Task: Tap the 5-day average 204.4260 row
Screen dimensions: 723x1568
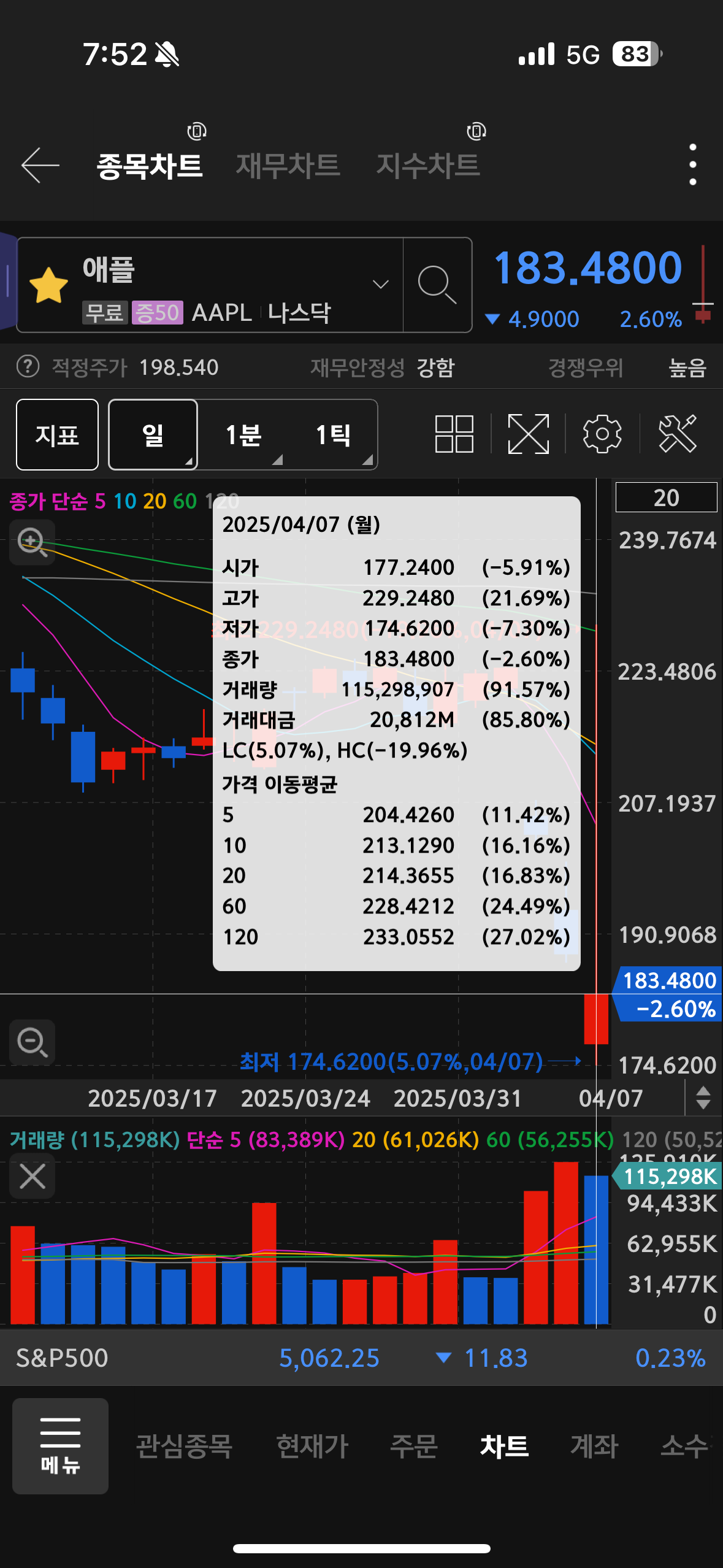Action: (x=396, y=815)
